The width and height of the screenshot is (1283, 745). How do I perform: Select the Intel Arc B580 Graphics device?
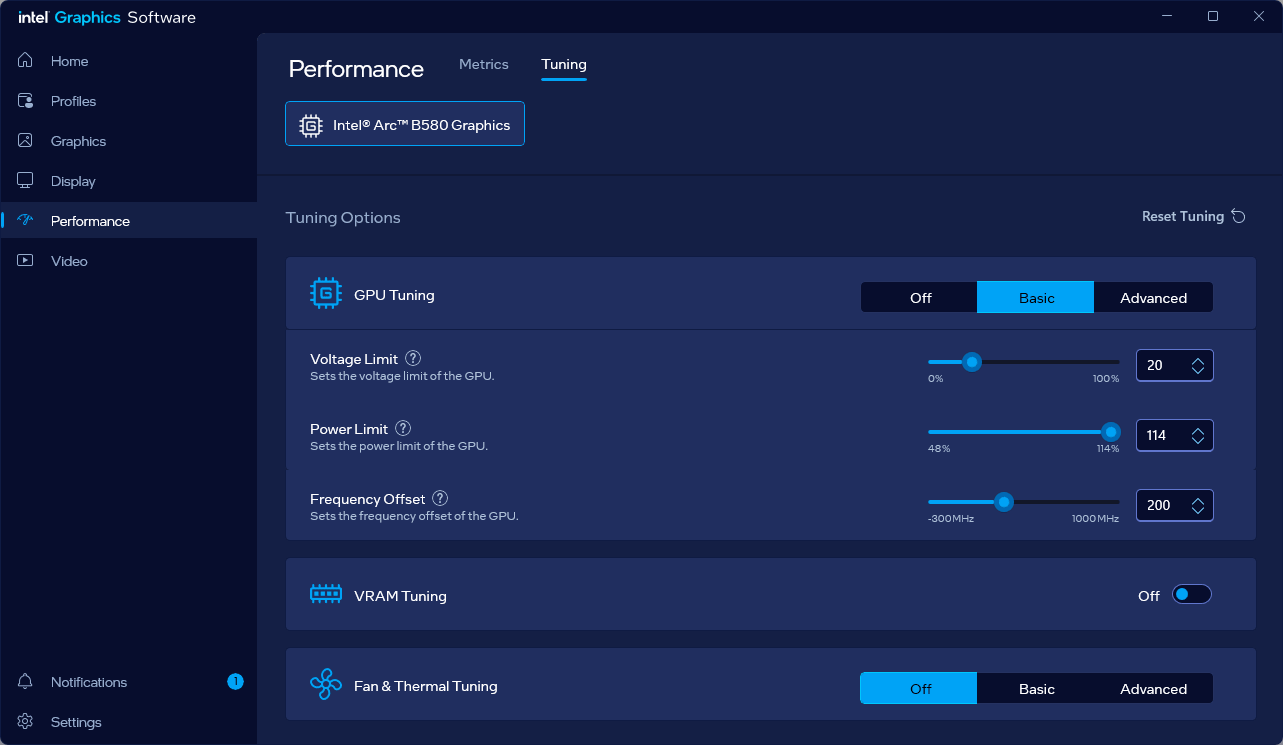pyautogui.click(x=405, y=125)
